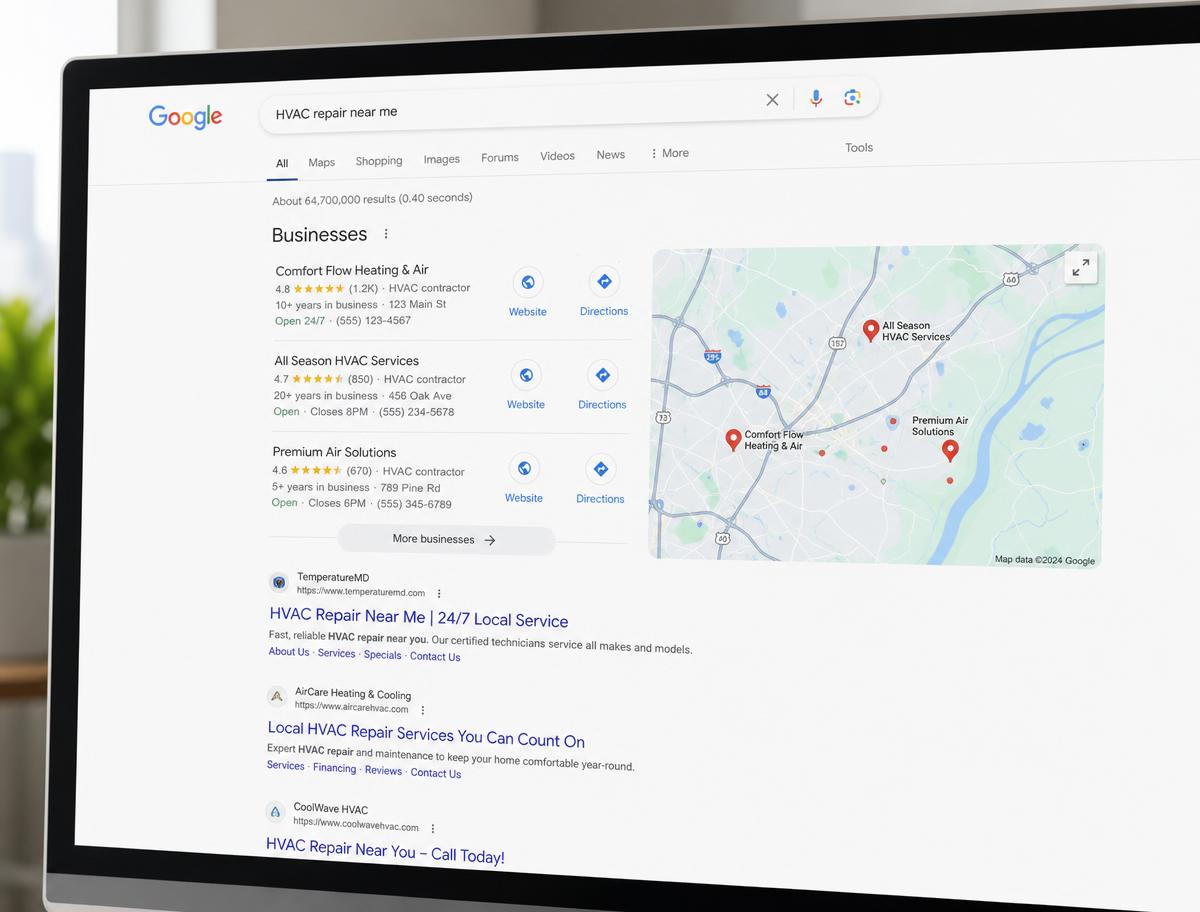Open Google Lens image search icon
1200x912 pixels.
pyautogui.click(x=852, y=97)
